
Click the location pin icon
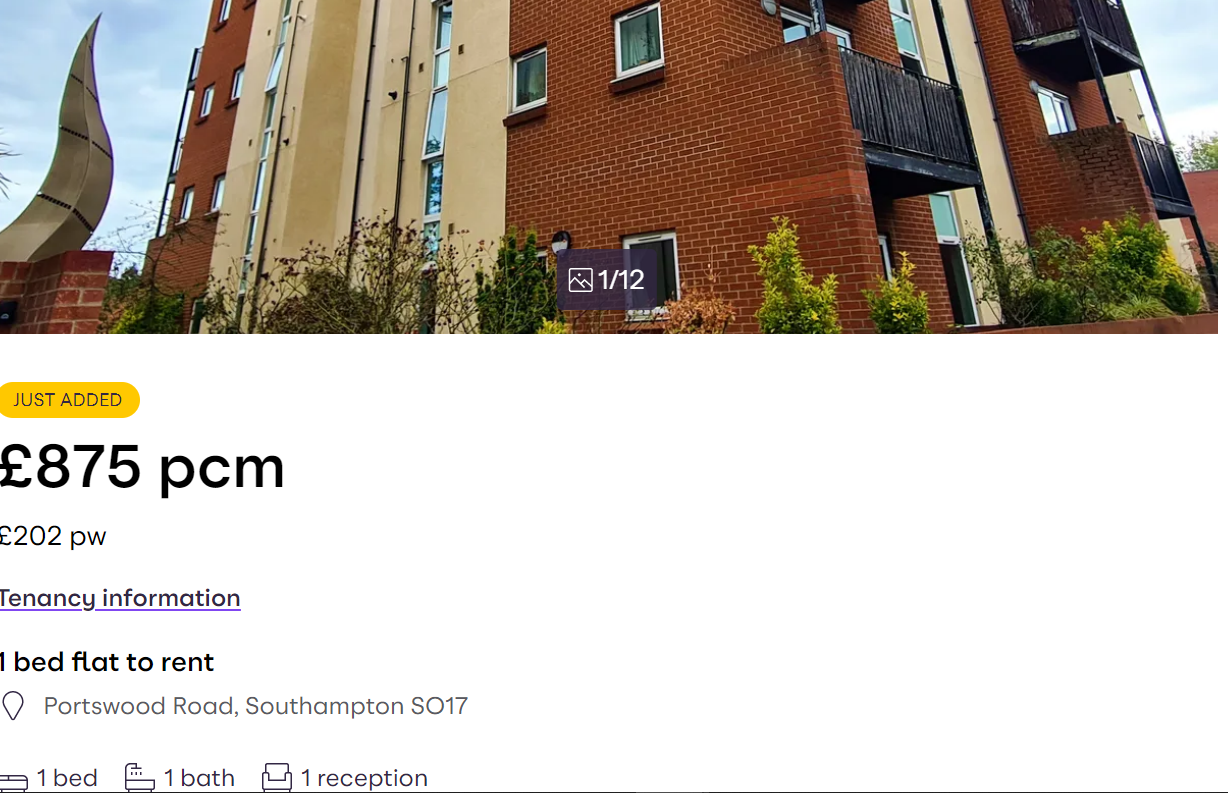click(13, 706)
